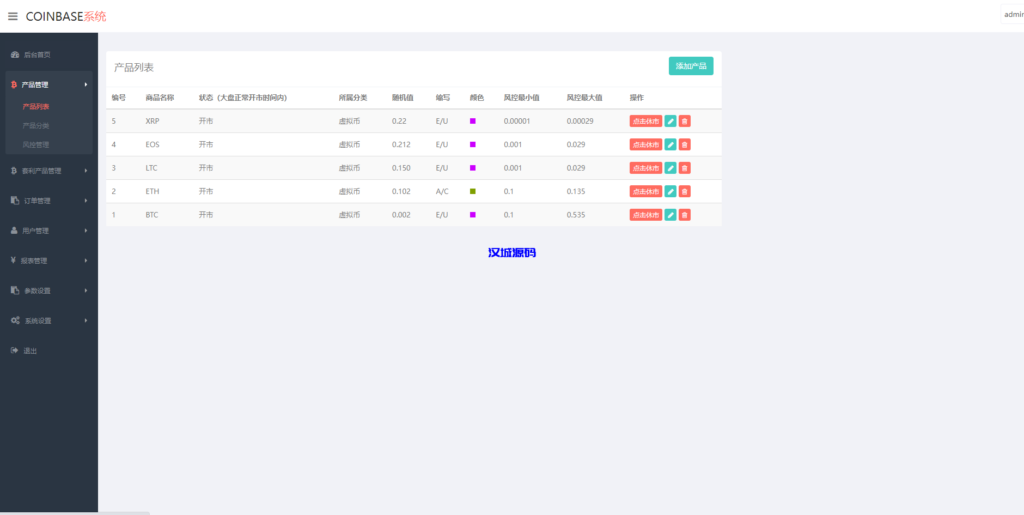Go to 后台首页 in the sidebar

click(x=36, y=54)
